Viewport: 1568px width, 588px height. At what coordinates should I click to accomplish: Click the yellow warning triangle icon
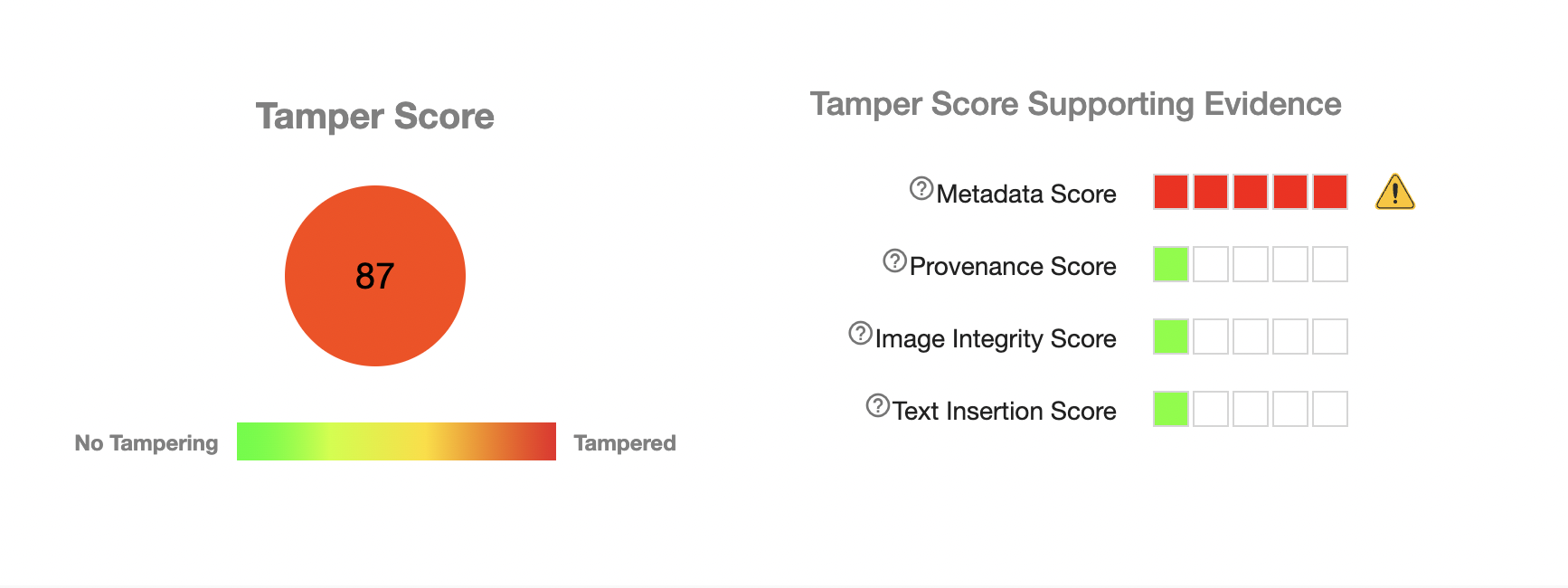1394,192
